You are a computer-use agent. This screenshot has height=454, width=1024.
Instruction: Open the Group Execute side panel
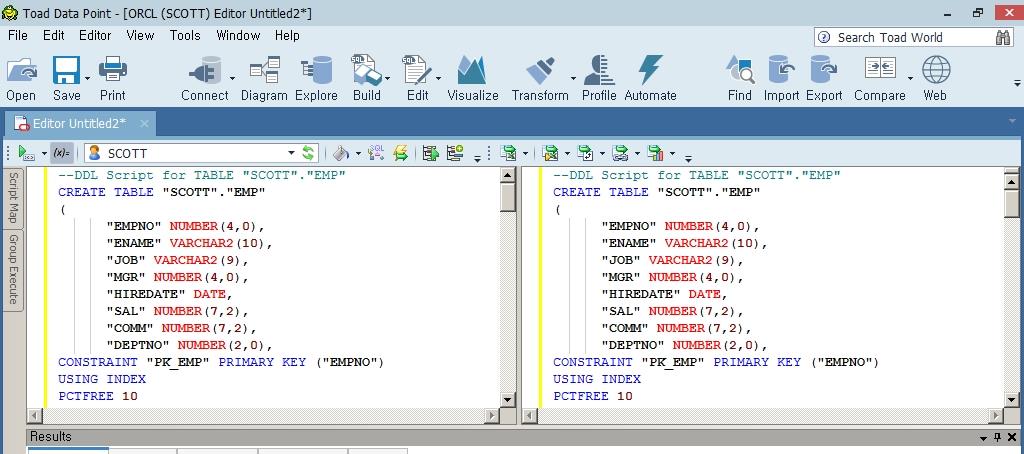pyautogui.click(x=14, y=270)
